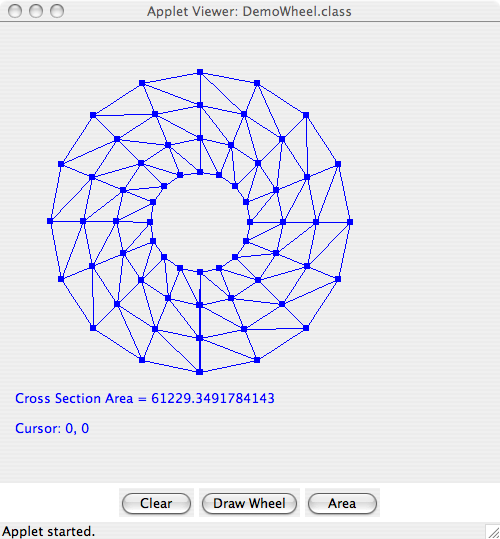This screenshot has height=539, width=500.
Task: Click inside the empty hub of the wheel
Action: [x=200, y=222]
